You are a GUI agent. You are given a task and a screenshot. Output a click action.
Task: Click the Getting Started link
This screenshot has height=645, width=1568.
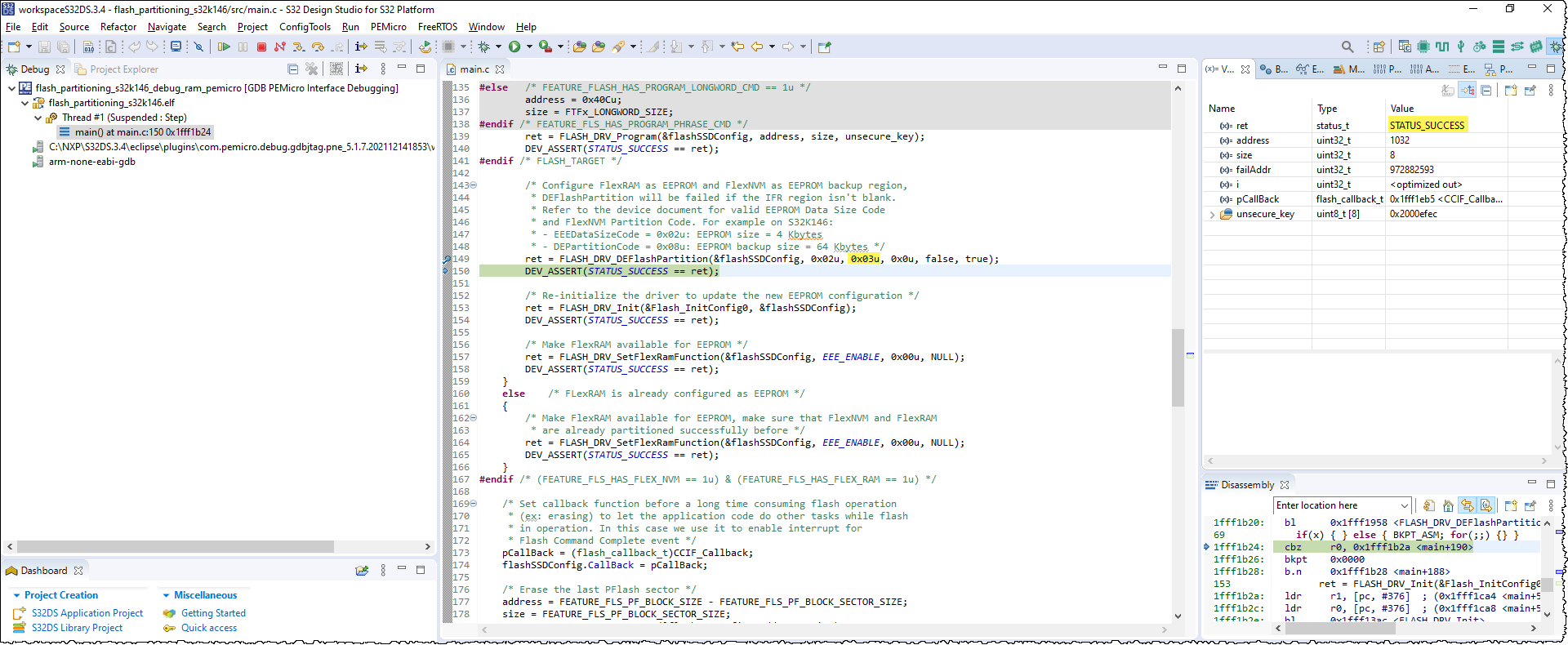(213, 613)
